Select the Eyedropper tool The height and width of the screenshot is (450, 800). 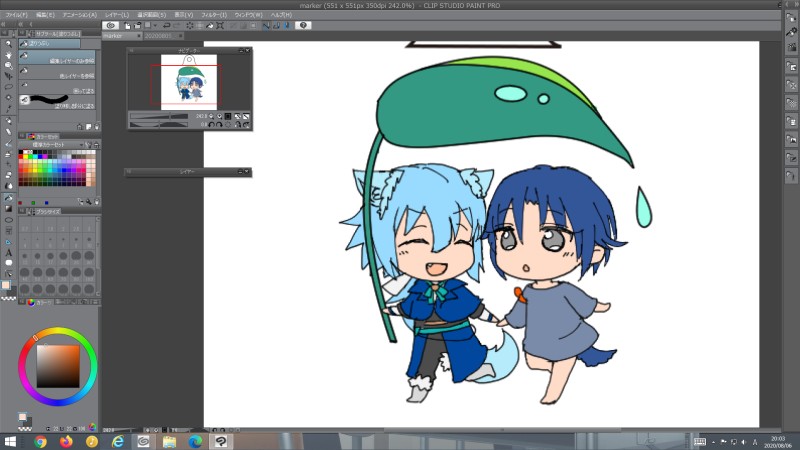tap(8, 108)
